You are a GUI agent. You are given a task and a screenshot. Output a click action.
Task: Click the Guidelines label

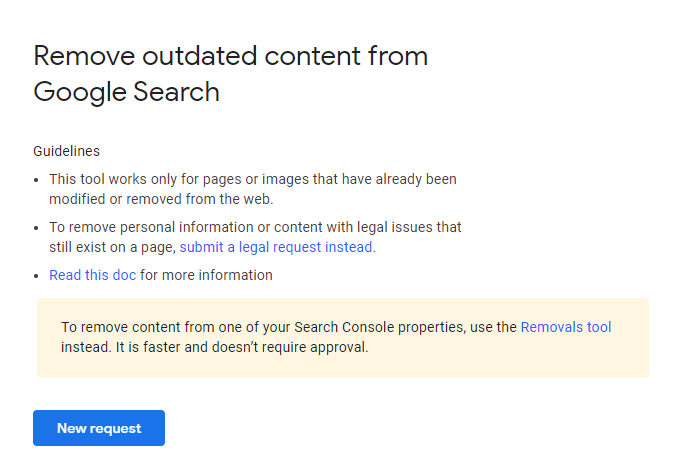tap(66, 151)
